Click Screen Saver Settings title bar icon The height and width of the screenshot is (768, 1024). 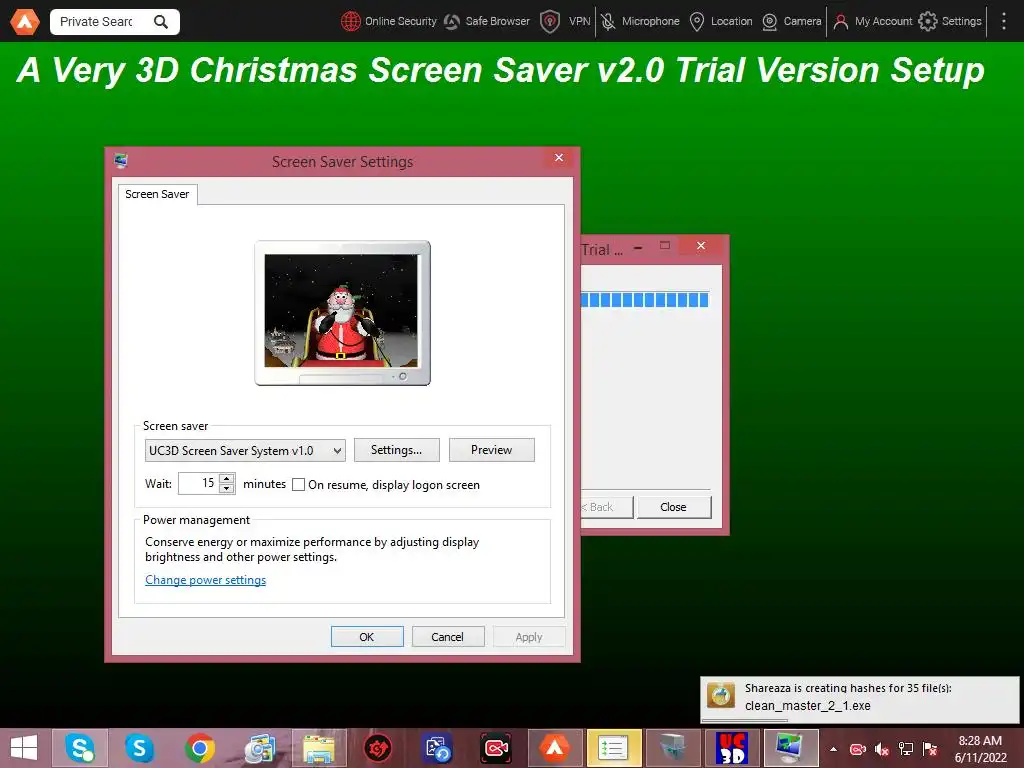point(121,161)
